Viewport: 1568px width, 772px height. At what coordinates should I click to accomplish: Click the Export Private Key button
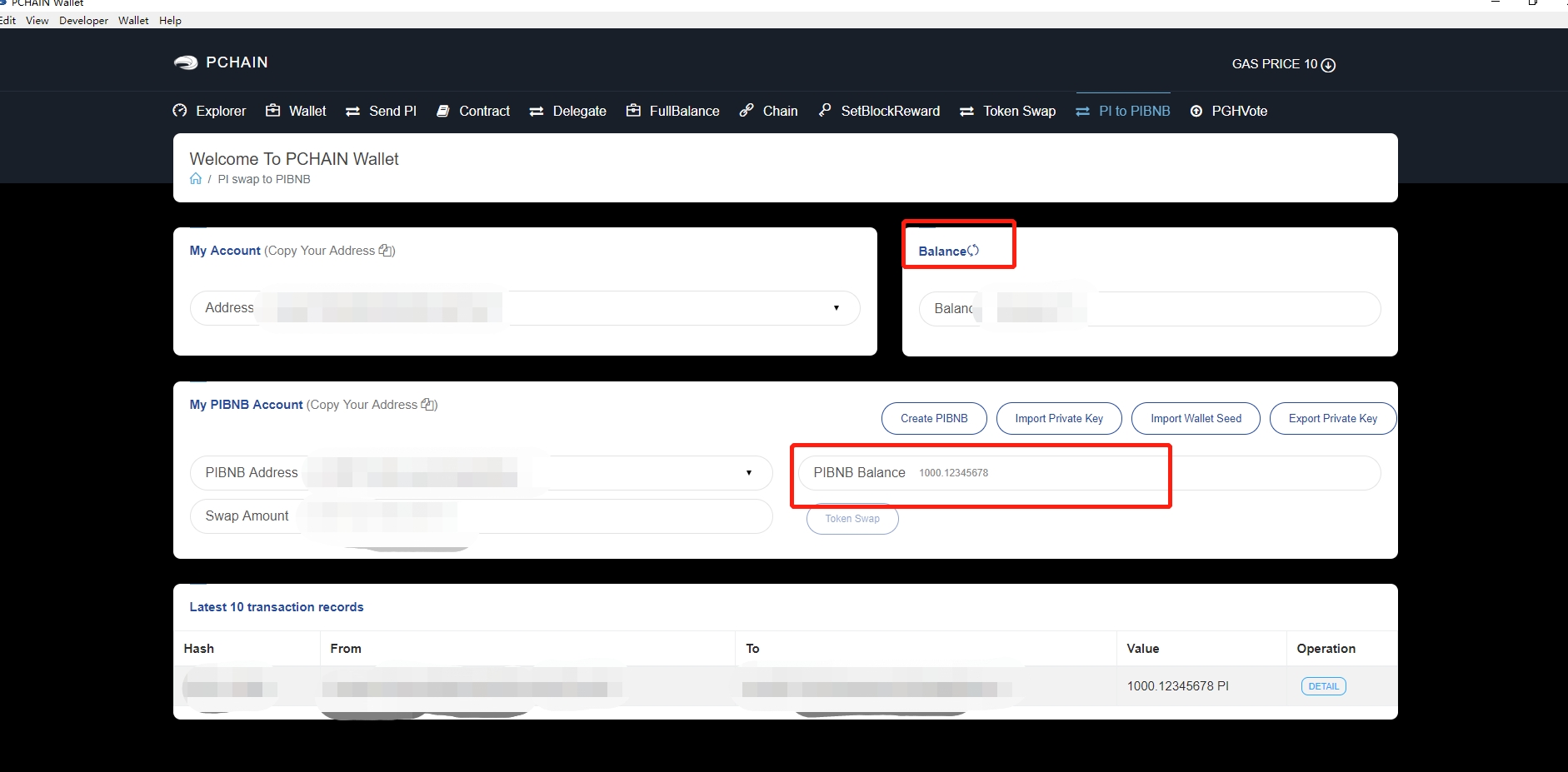[x=1332, y=419]
